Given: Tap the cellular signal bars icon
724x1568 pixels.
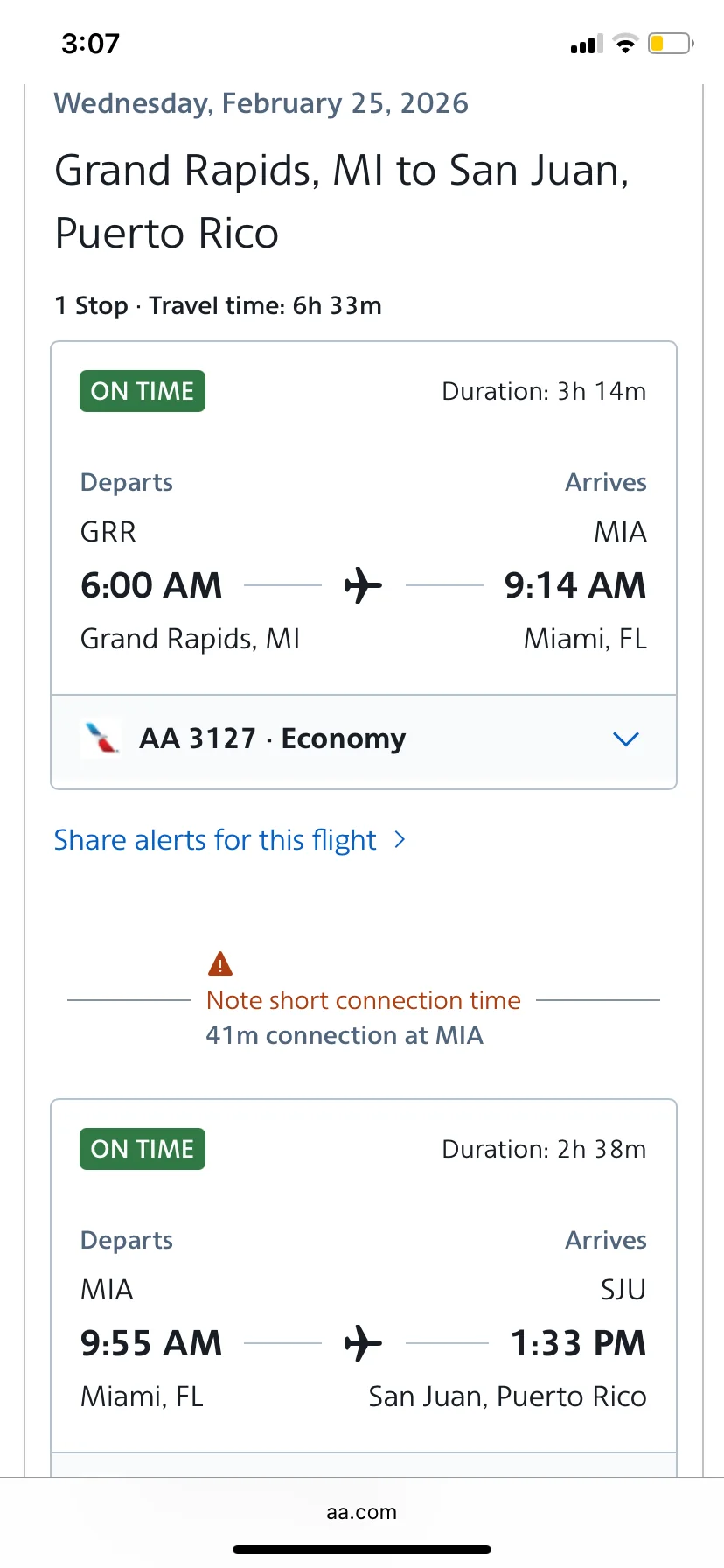Looking at the screenshot, I should coord(586,45).
